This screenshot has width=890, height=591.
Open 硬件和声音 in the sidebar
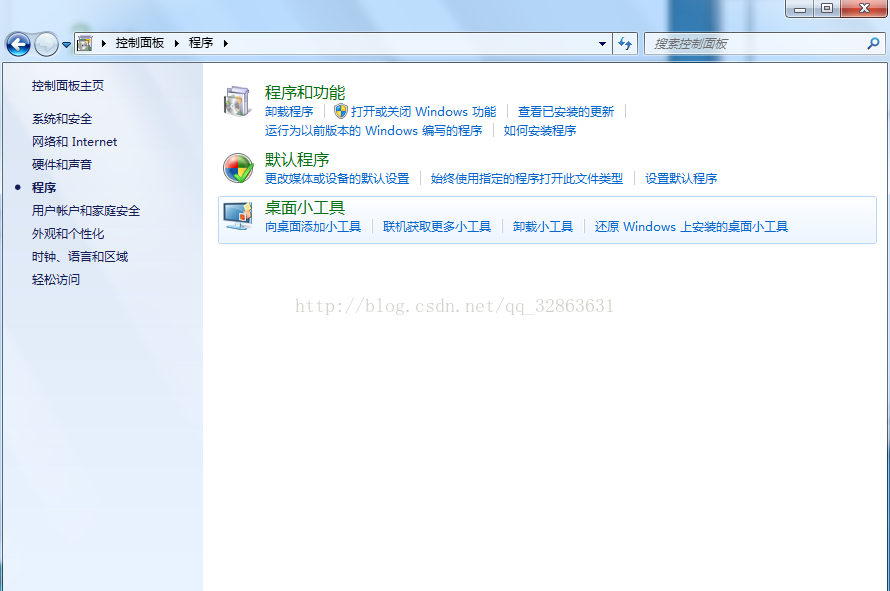[x=62, y=165]
